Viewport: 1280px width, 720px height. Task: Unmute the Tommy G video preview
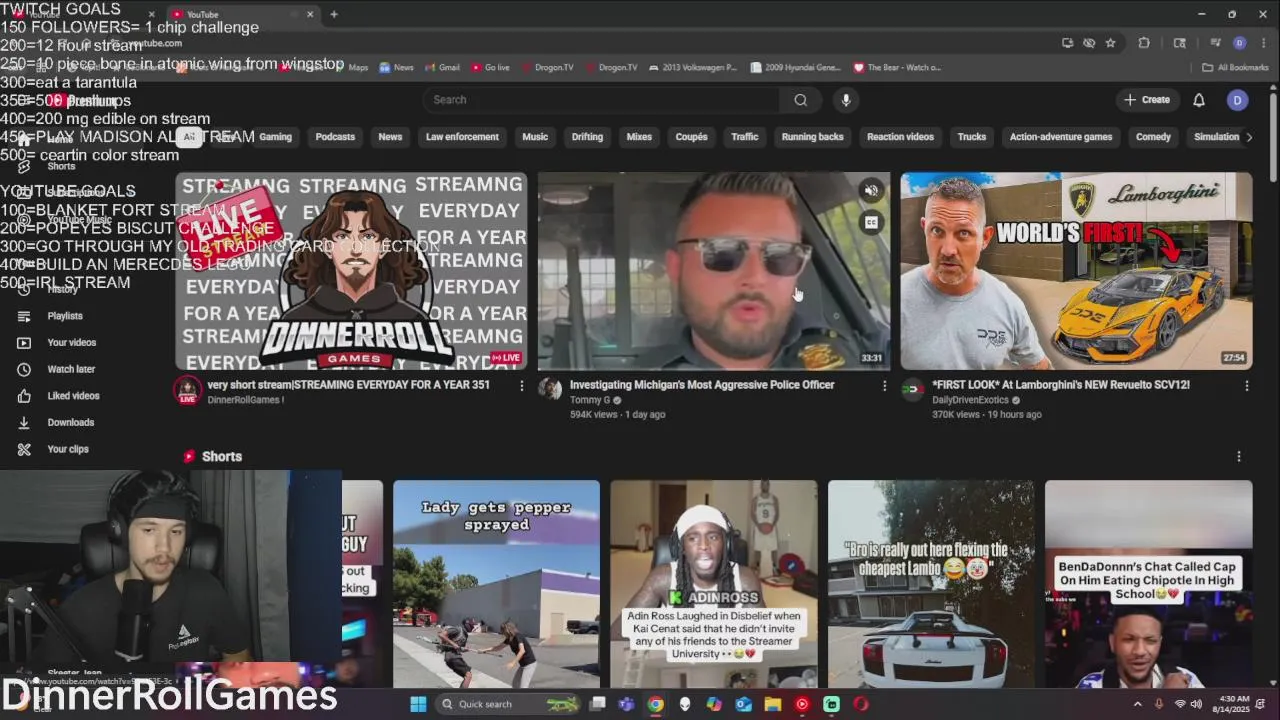871,190
